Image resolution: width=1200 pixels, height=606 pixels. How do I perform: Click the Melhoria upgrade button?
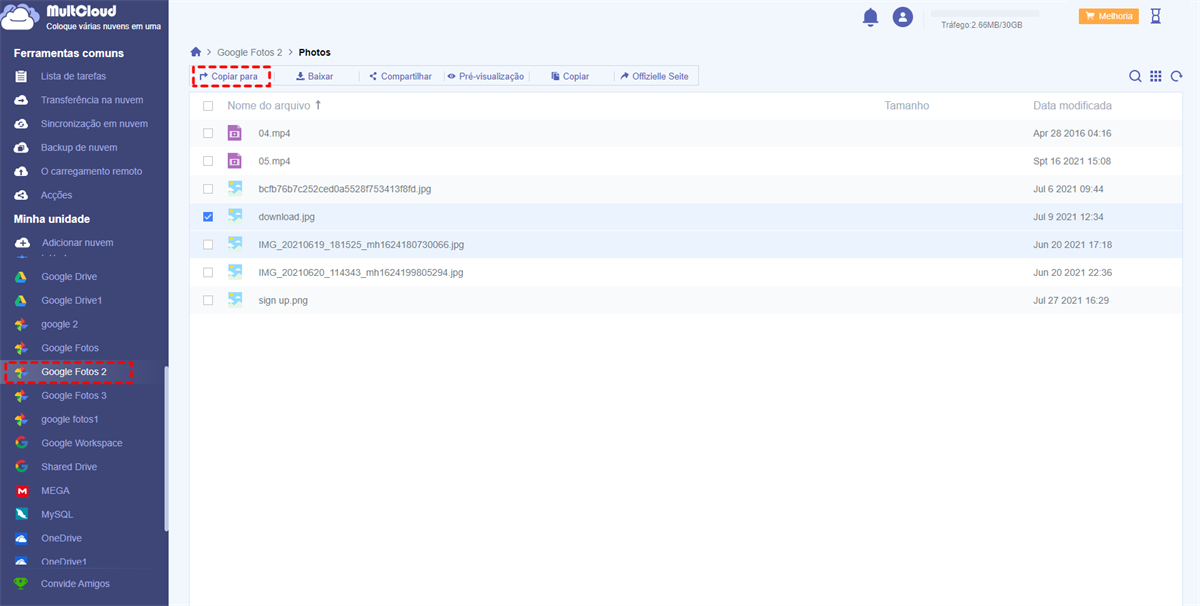tap(1109, 16)
